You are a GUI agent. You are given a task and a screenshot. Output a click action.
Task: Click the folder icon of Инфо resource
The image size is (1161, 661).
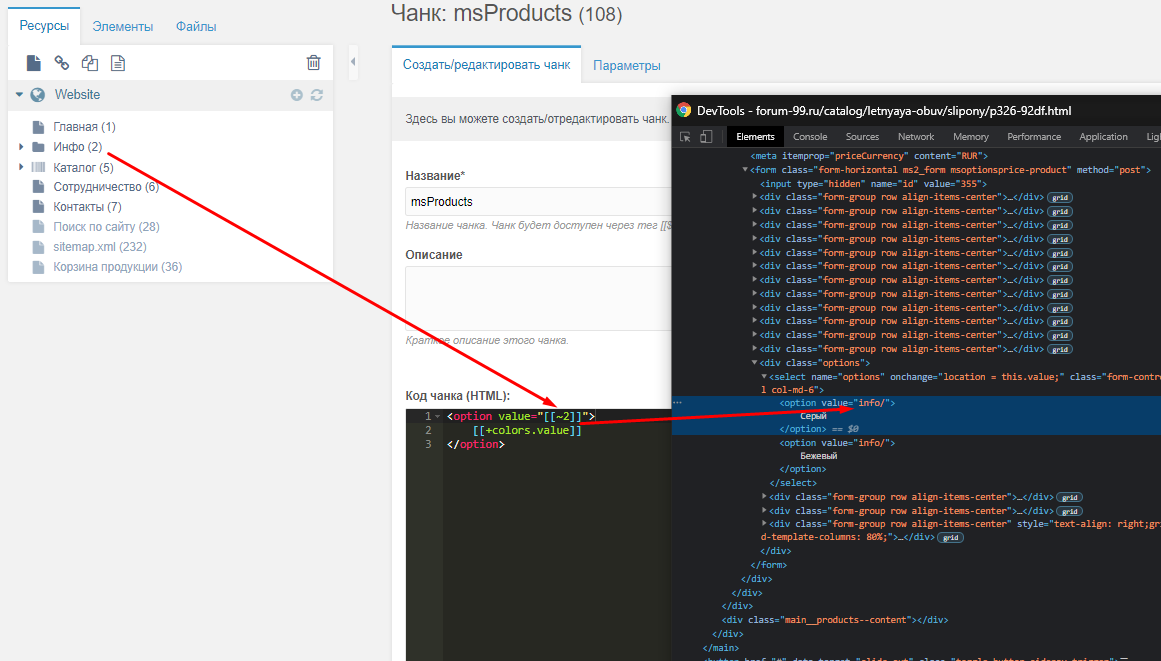click(39, 147)
